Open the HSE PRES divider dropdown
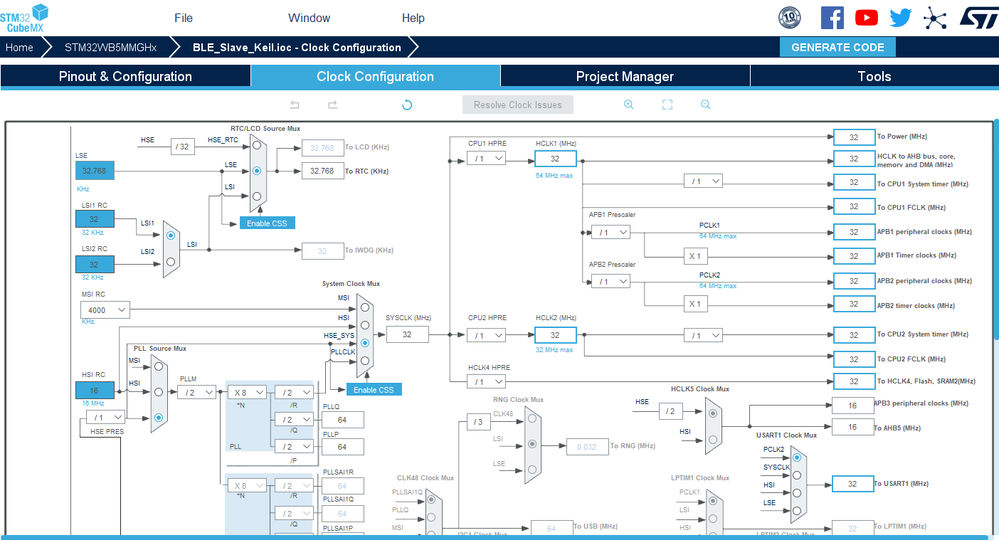This screenshot has height=540, width=999. click(x=106, y=417)
